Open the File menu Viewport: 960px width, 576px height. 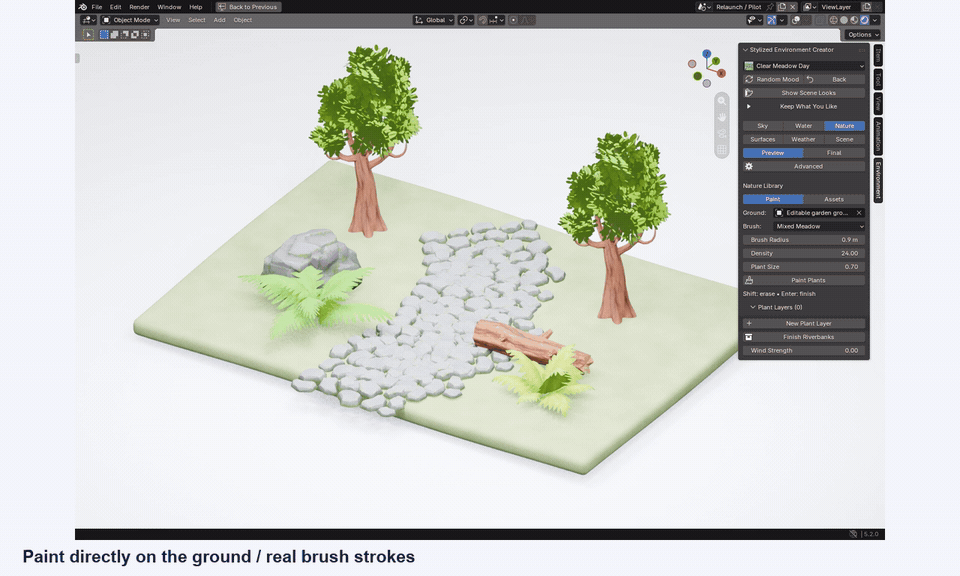point(97,7)
